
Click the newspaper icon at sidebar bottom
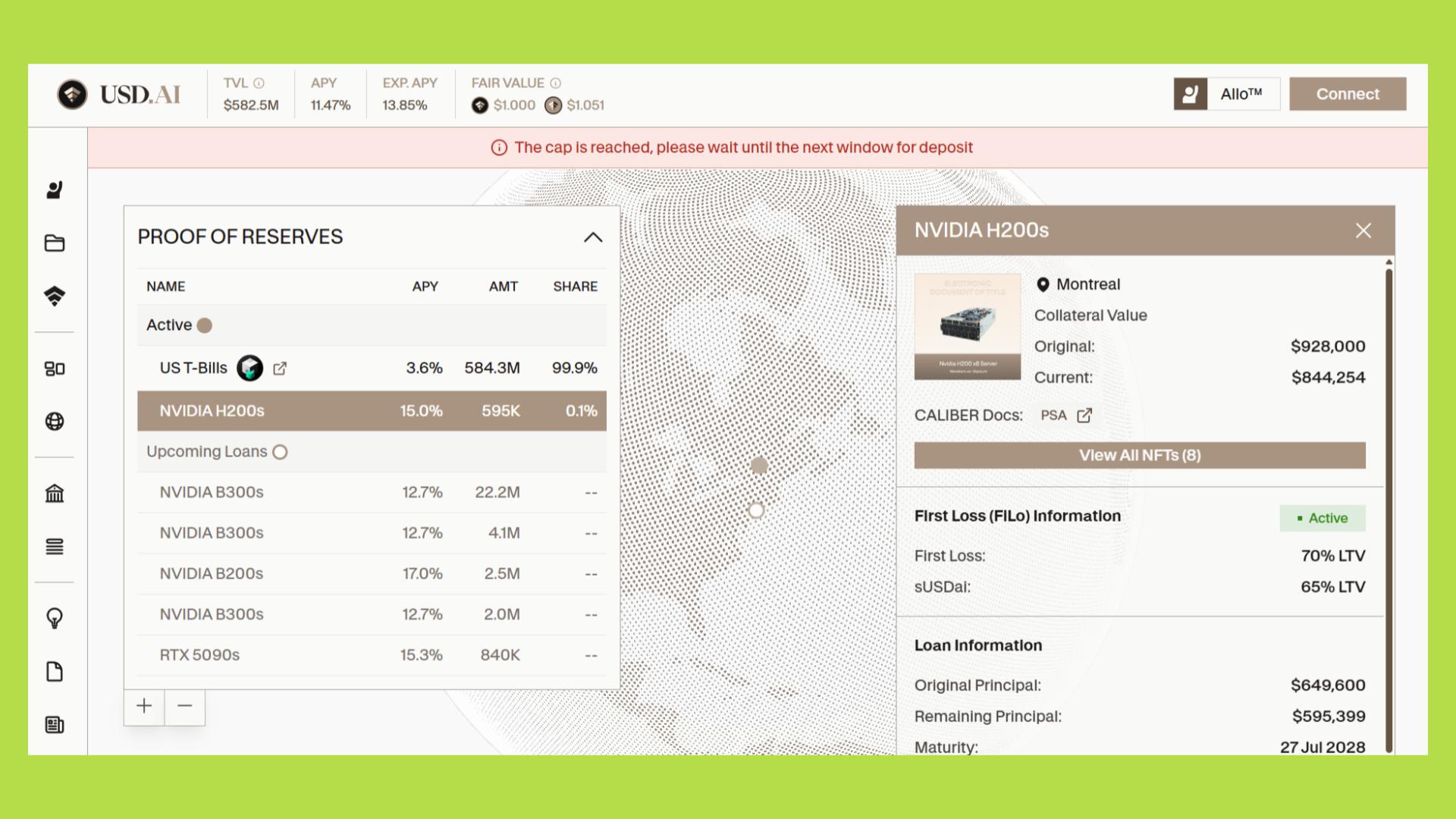[55, 725]
